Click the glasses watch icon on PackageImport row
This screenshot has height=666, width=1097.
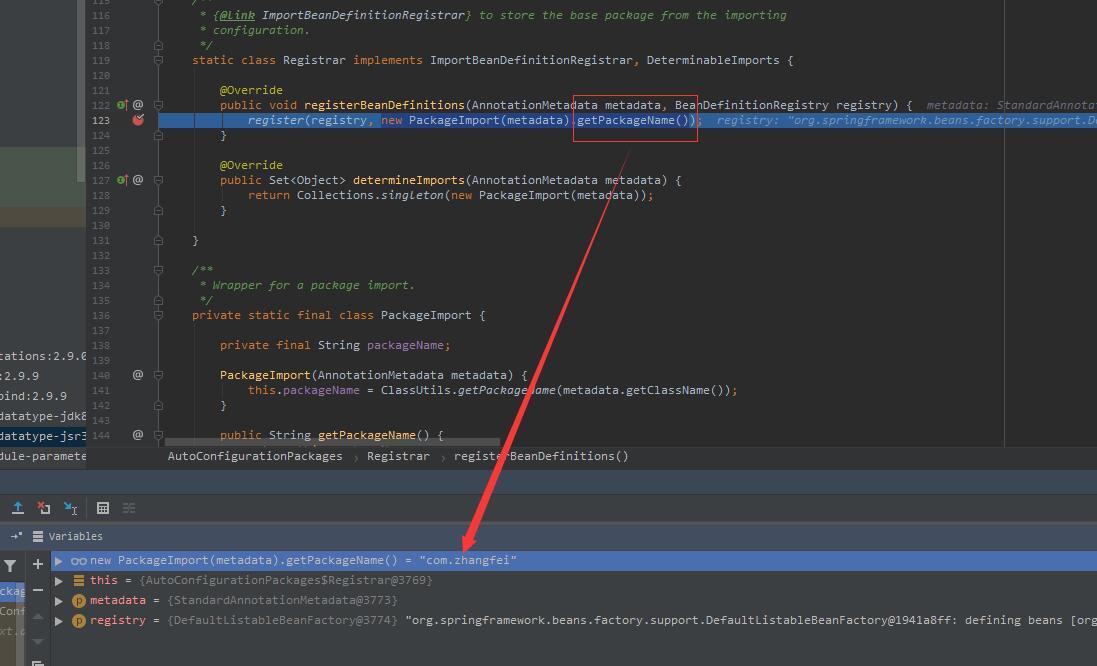point(78,561)
